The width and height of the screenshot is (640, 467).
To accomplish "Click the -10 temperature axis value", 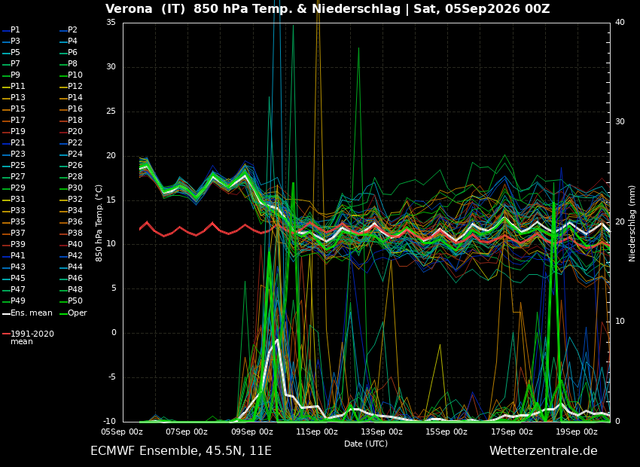I will (111, 422).
